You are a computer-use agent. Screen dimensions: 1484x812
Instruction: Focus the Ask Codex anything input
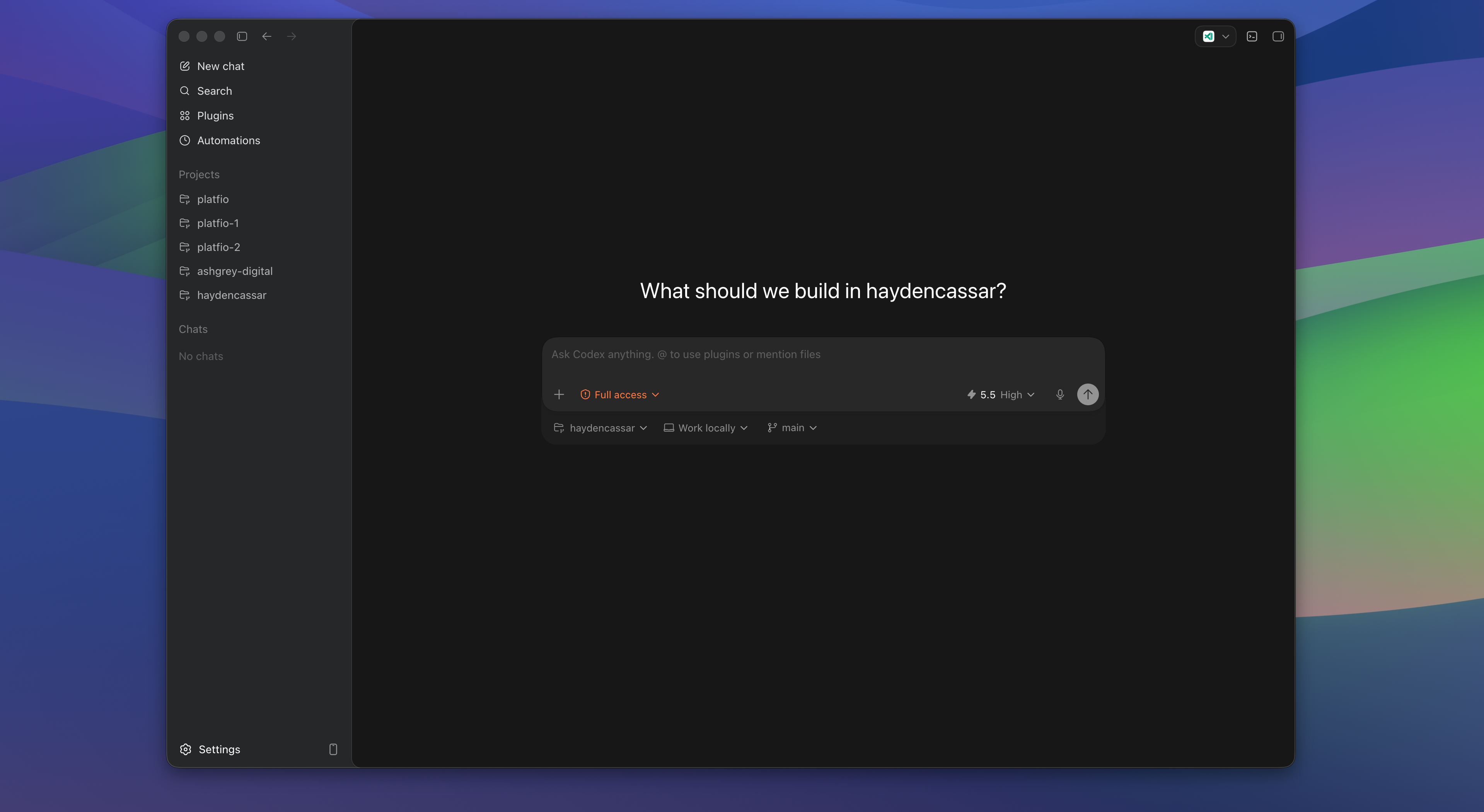pos(823,355)
